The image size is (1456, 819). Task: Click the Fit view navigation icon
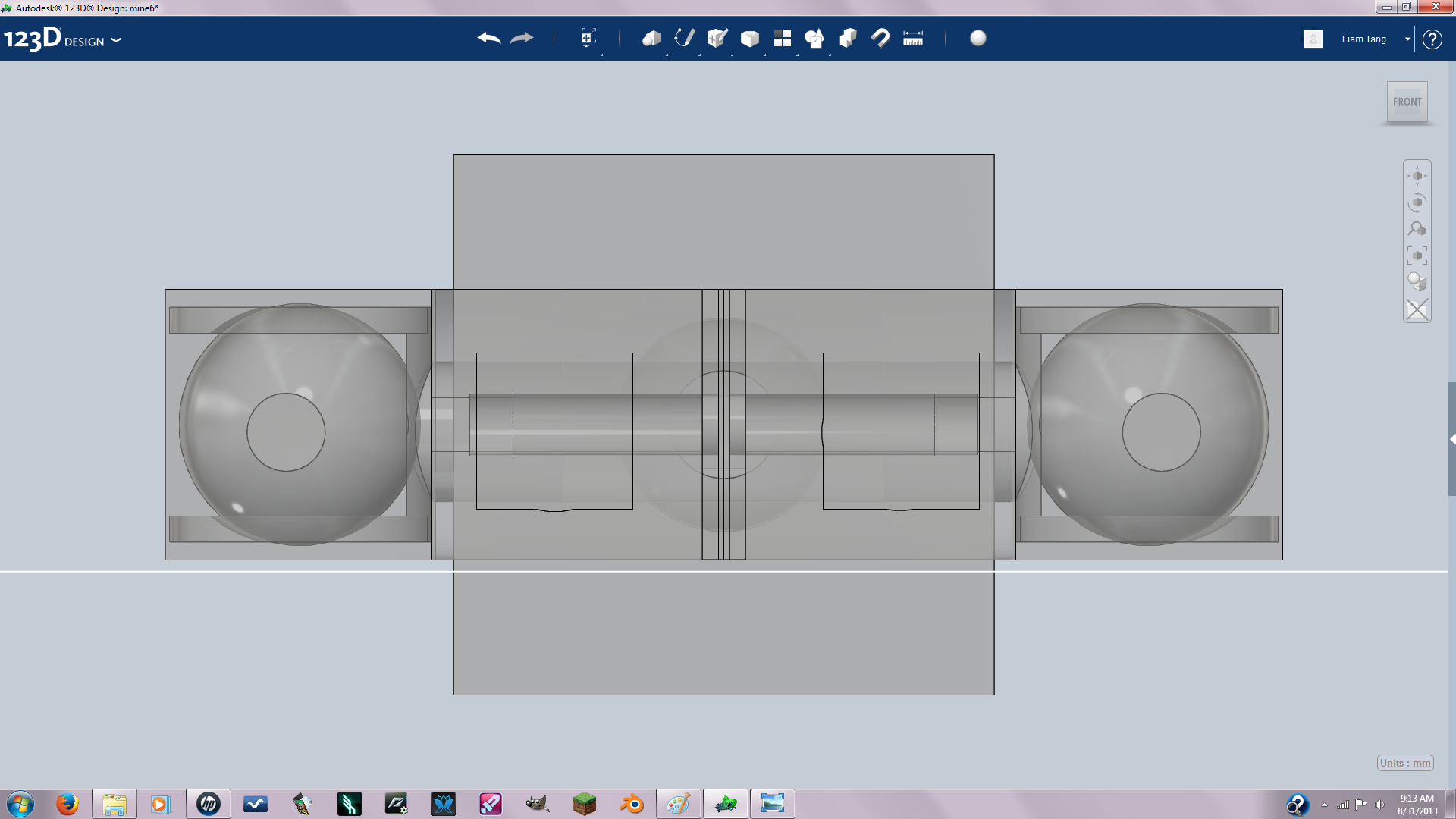point(1417,256)
